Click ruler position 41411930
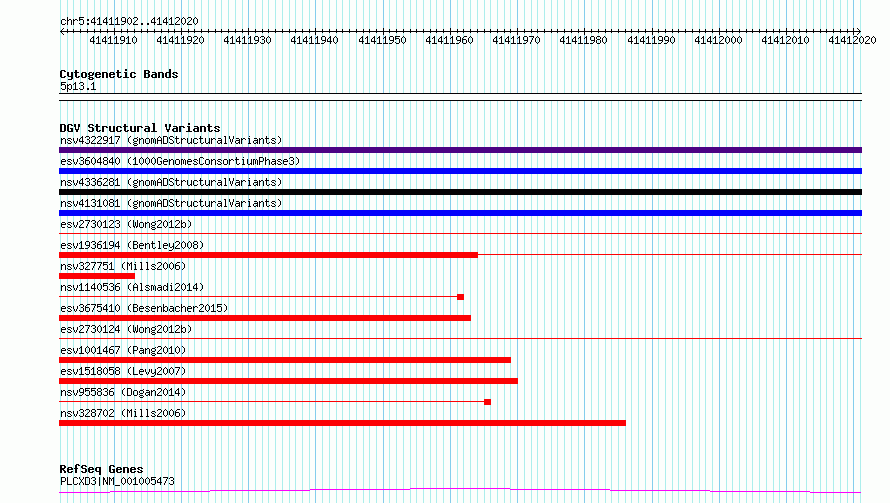Image resolution: width=890 pixels, height=503 pixels. tap(247, 40)
